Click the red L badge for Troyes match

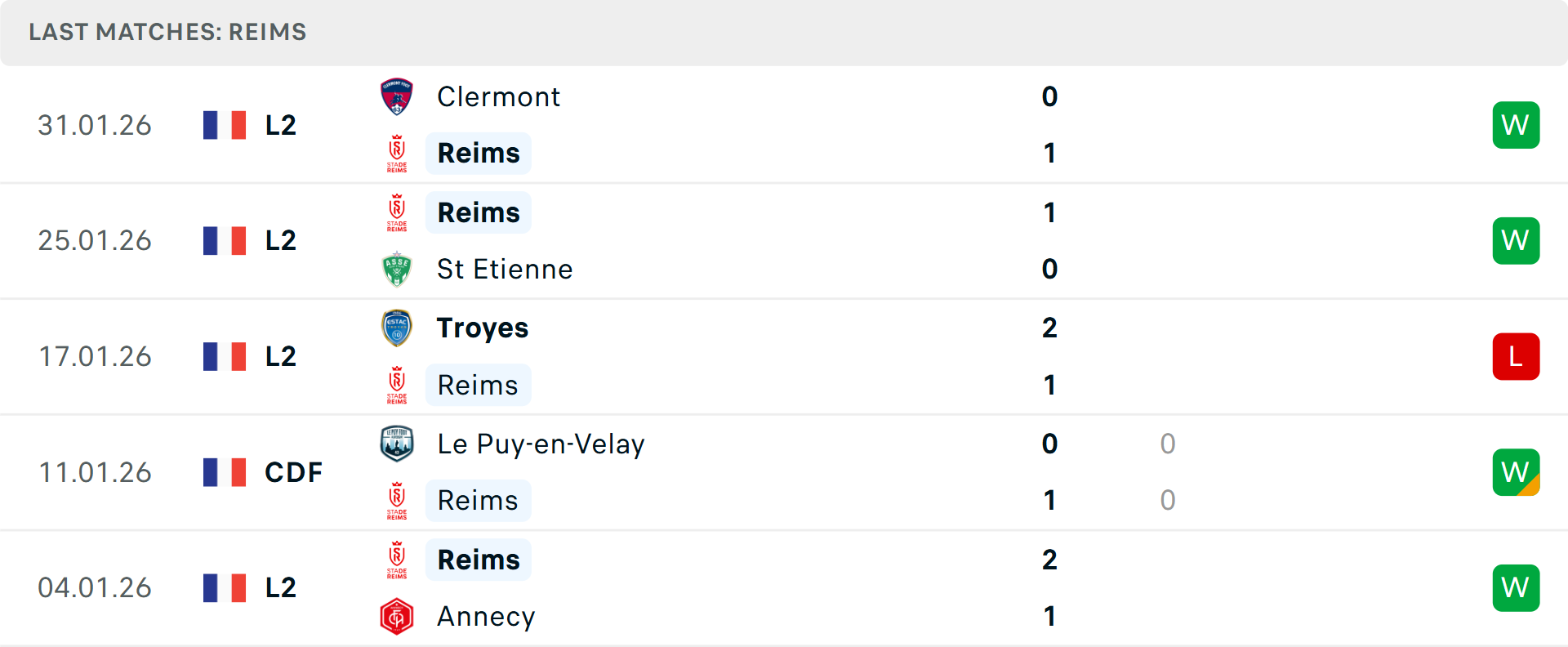pos(1516,357)
